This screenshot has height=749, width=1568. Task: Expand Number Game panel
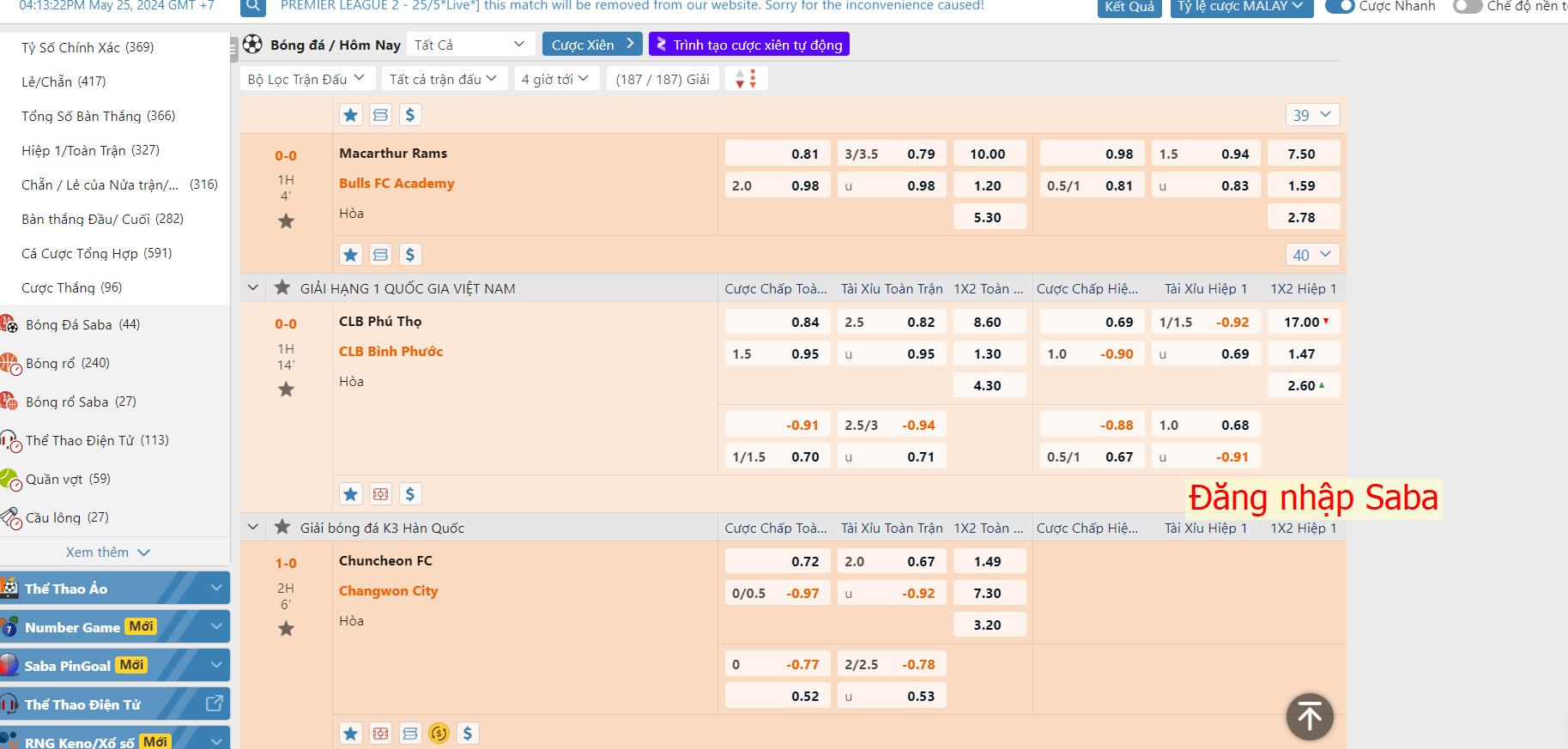click(115, 627)
